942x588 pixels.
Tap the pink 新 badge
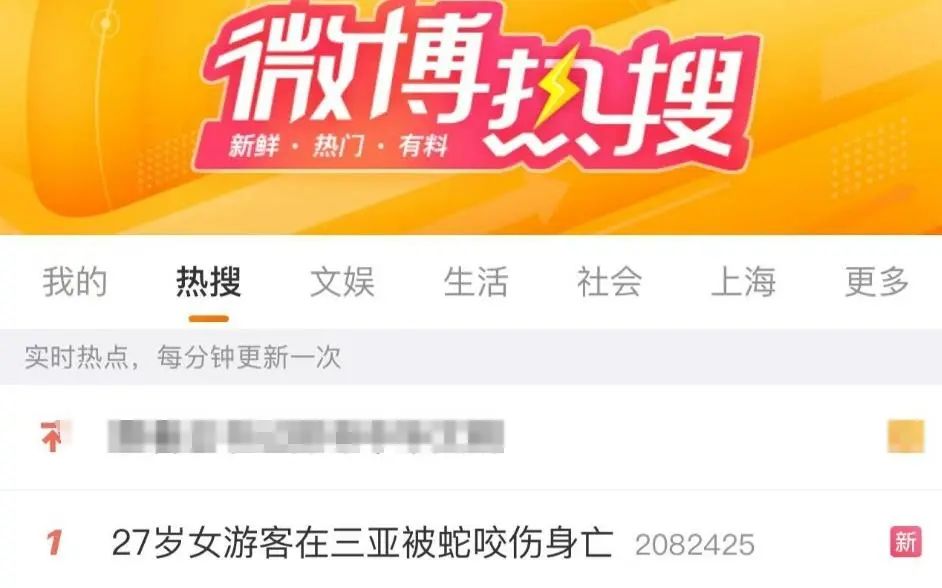pos(905,542)
